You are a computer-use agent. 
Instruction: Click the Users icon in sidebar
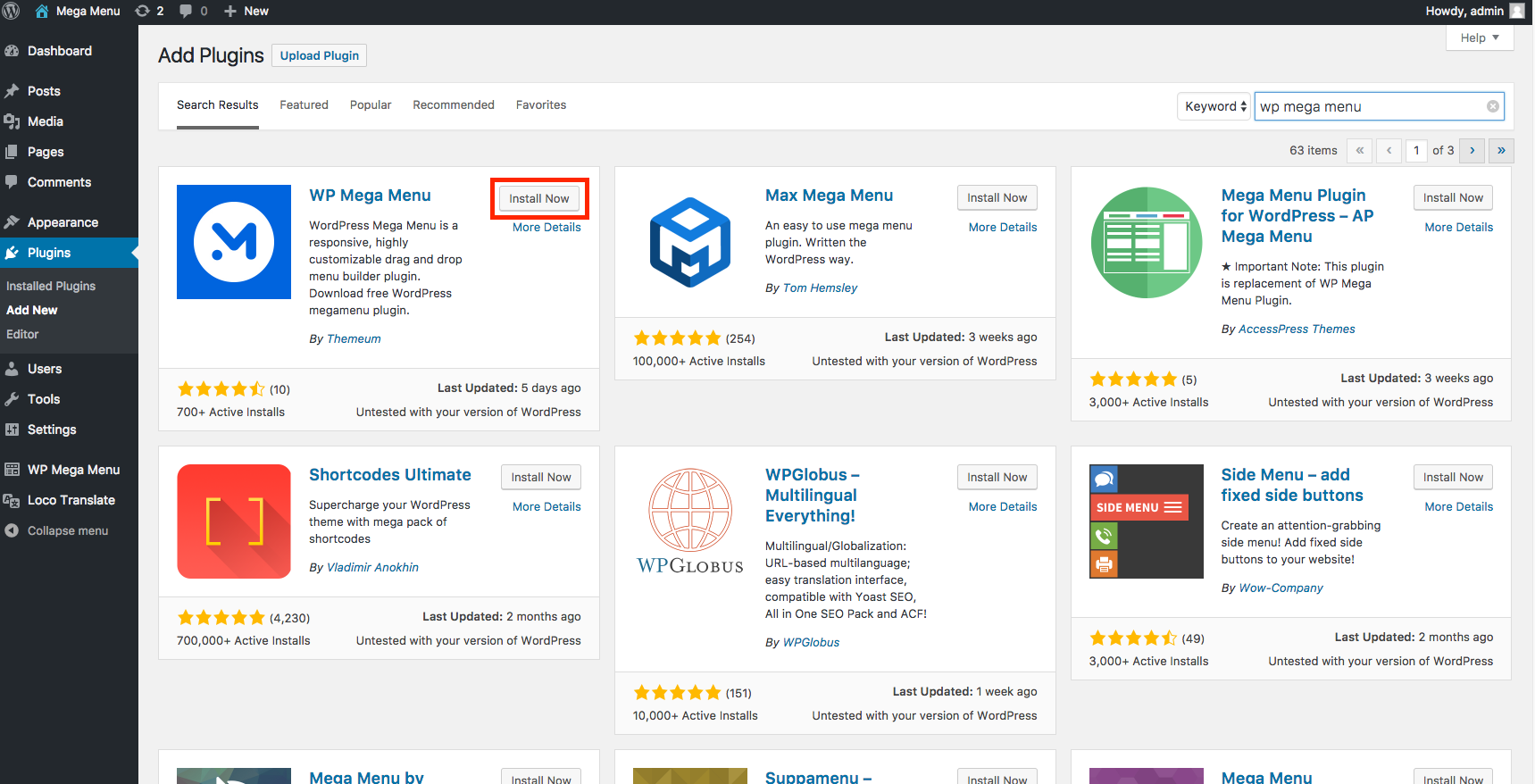point(12,369)
